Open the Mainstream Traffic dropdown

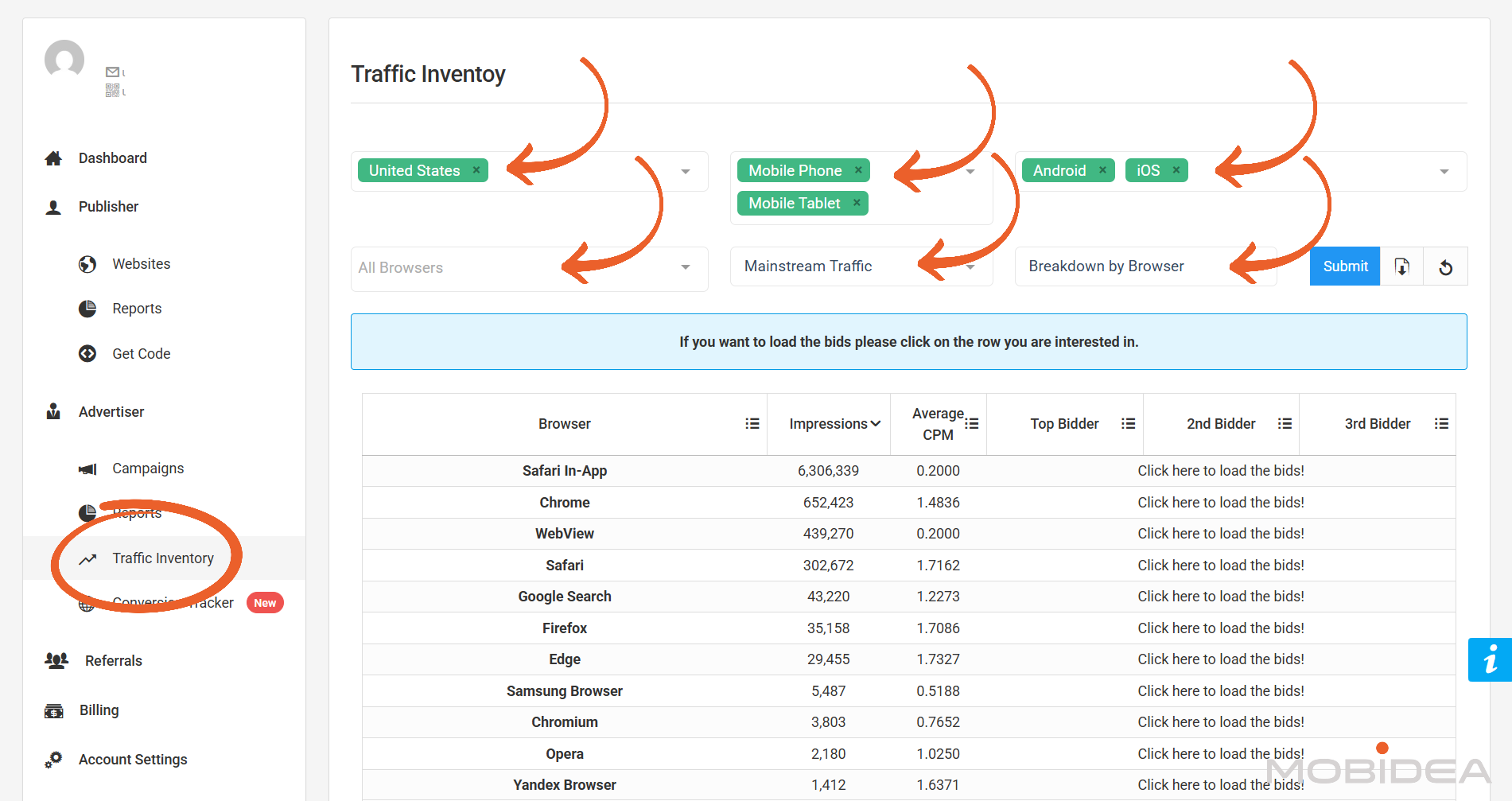click(861, 266)
